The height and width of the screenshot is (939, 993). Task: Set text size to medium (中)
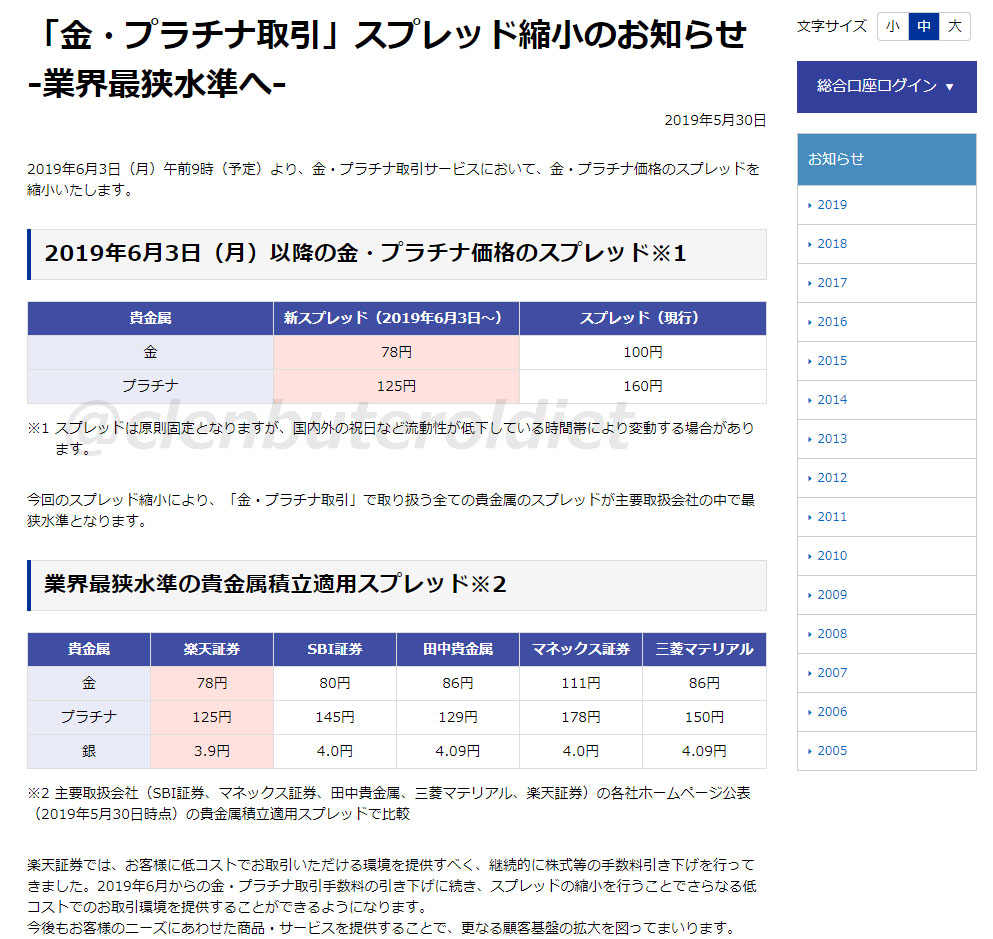tap(923, 27)
